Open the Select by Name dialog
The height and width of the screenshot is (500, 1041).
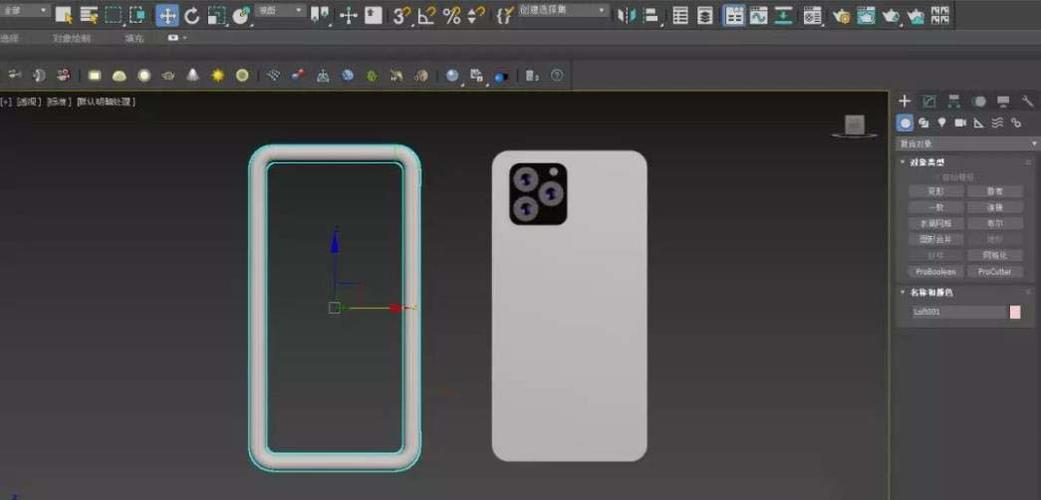pyautogui.click(x=89, y=15)
